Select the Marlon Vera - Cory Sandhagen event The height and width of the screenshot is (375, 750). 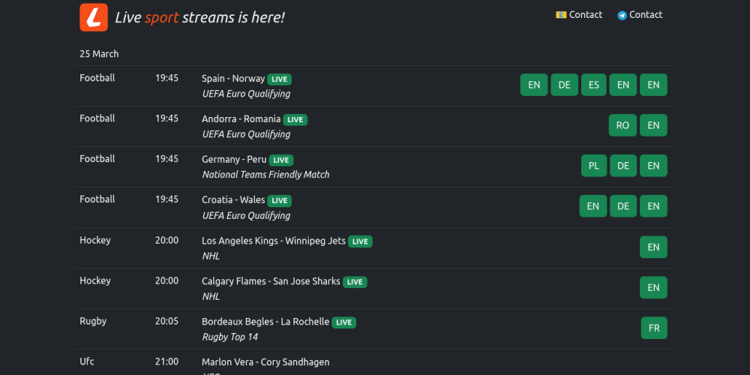(x=265, y=362)
